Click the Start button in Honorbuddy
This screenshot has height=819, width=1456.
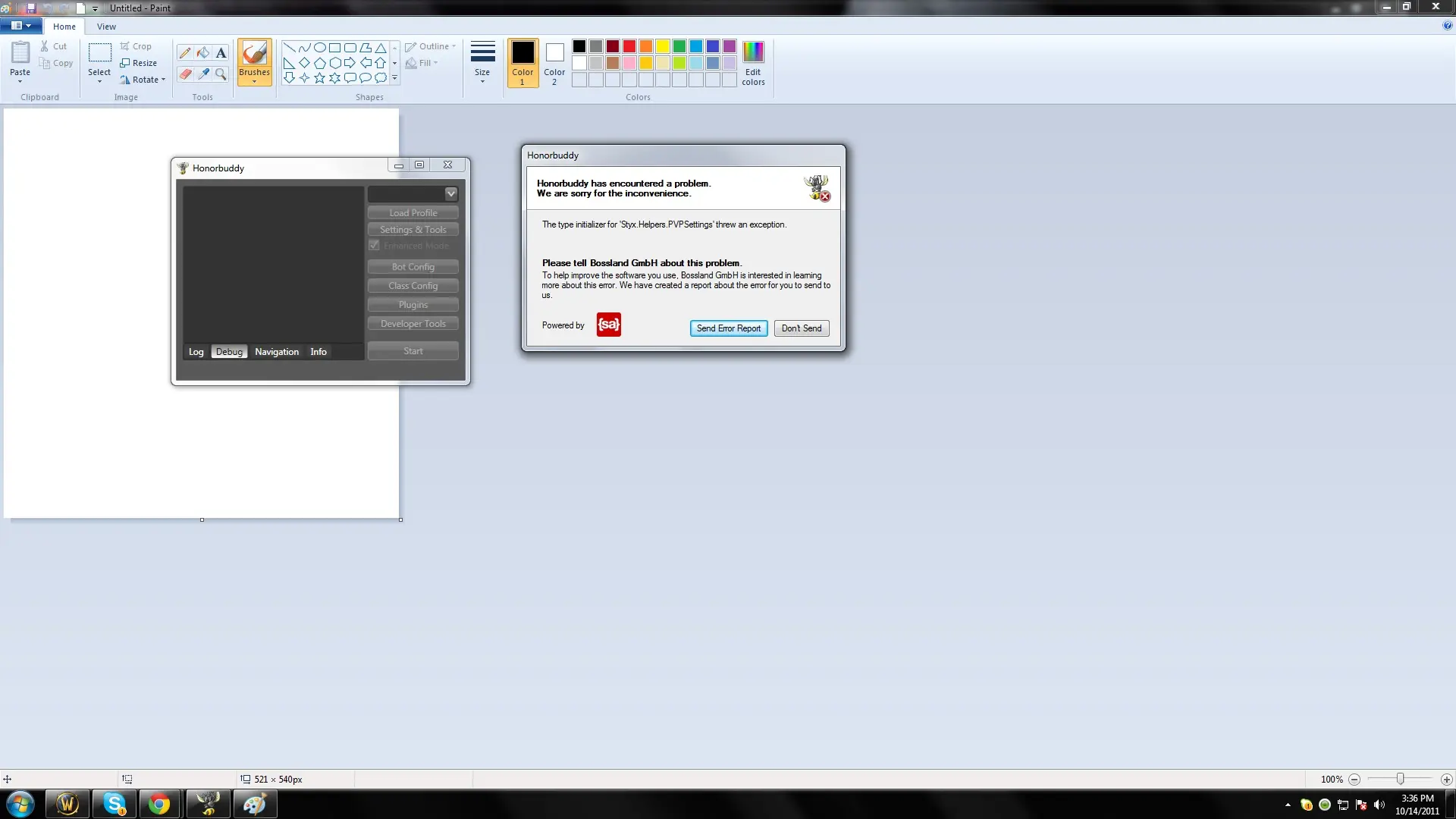(x=413, y=351)
